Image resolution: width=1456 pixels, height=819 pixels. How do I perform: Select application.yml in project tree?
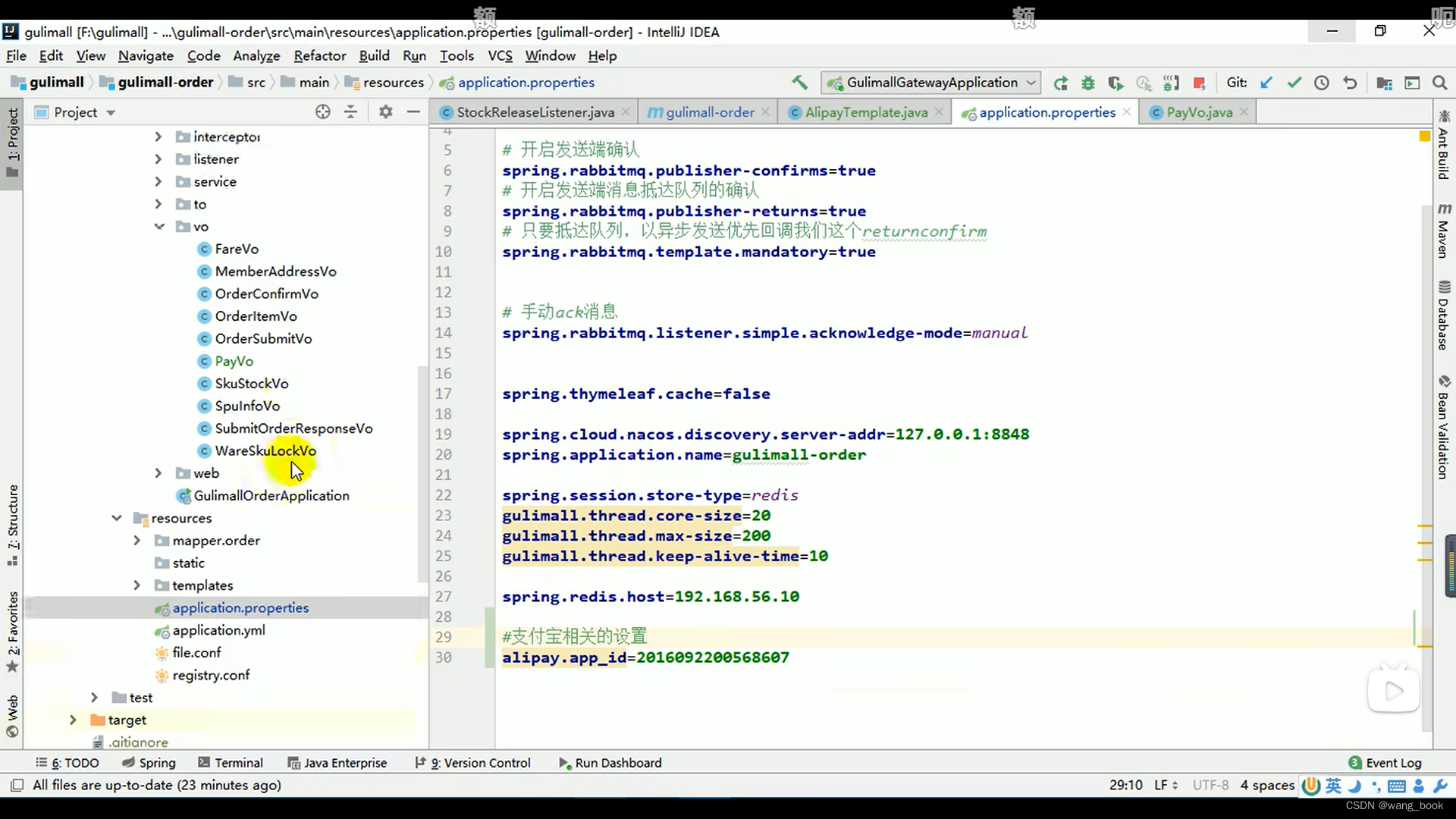(x=218, y=630)
